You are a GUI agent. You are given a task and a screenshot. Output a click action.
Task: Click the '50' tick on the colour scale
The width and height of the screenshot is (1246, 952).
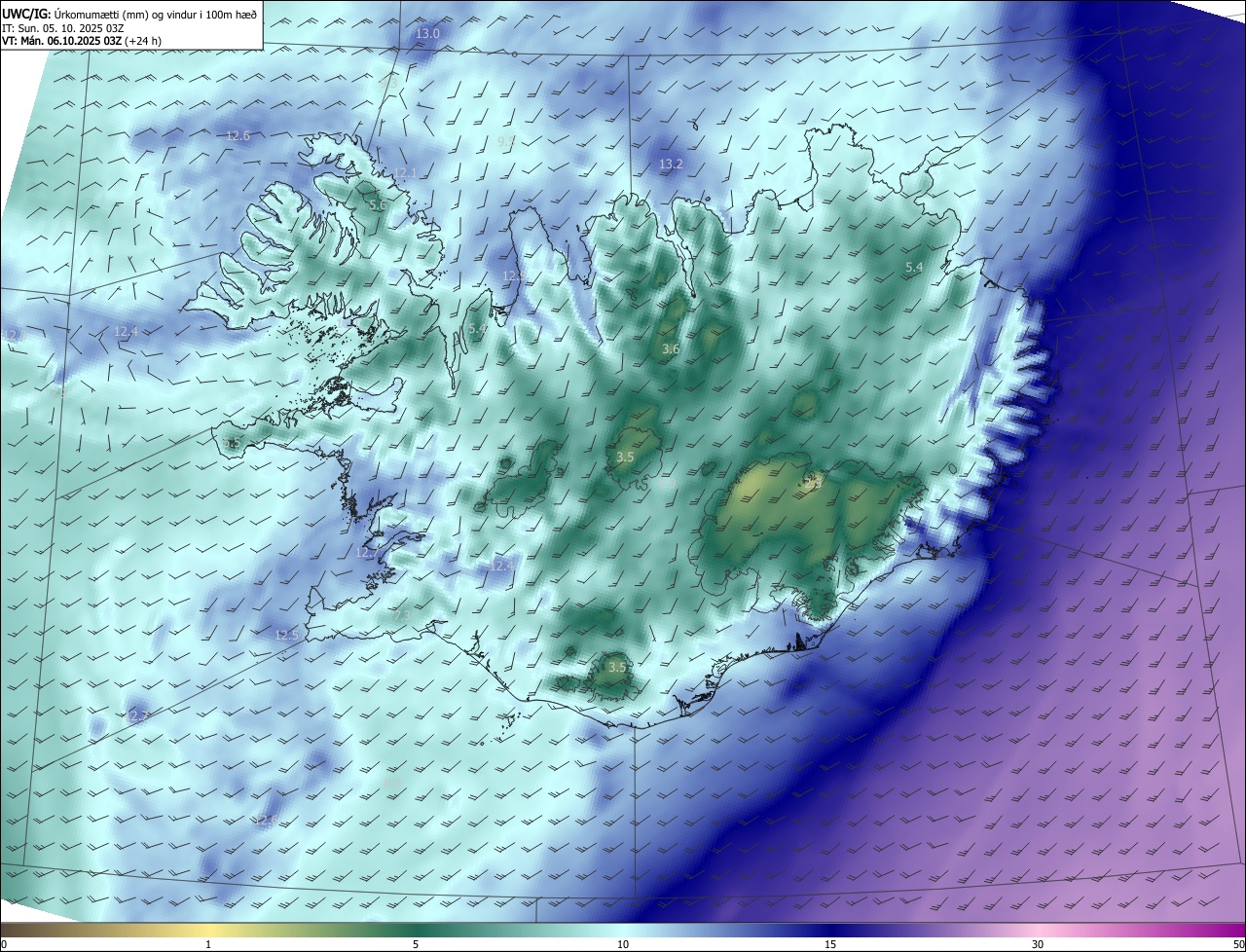coord(1238,944)
